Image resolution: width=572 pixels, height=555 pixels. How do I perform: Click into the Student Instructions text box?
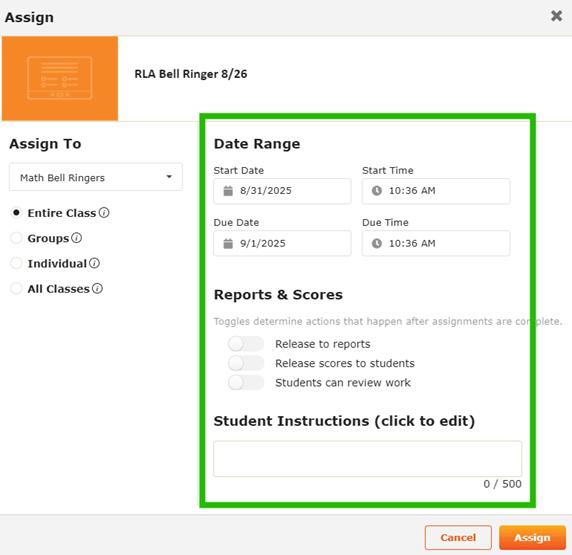click(367, 459)
